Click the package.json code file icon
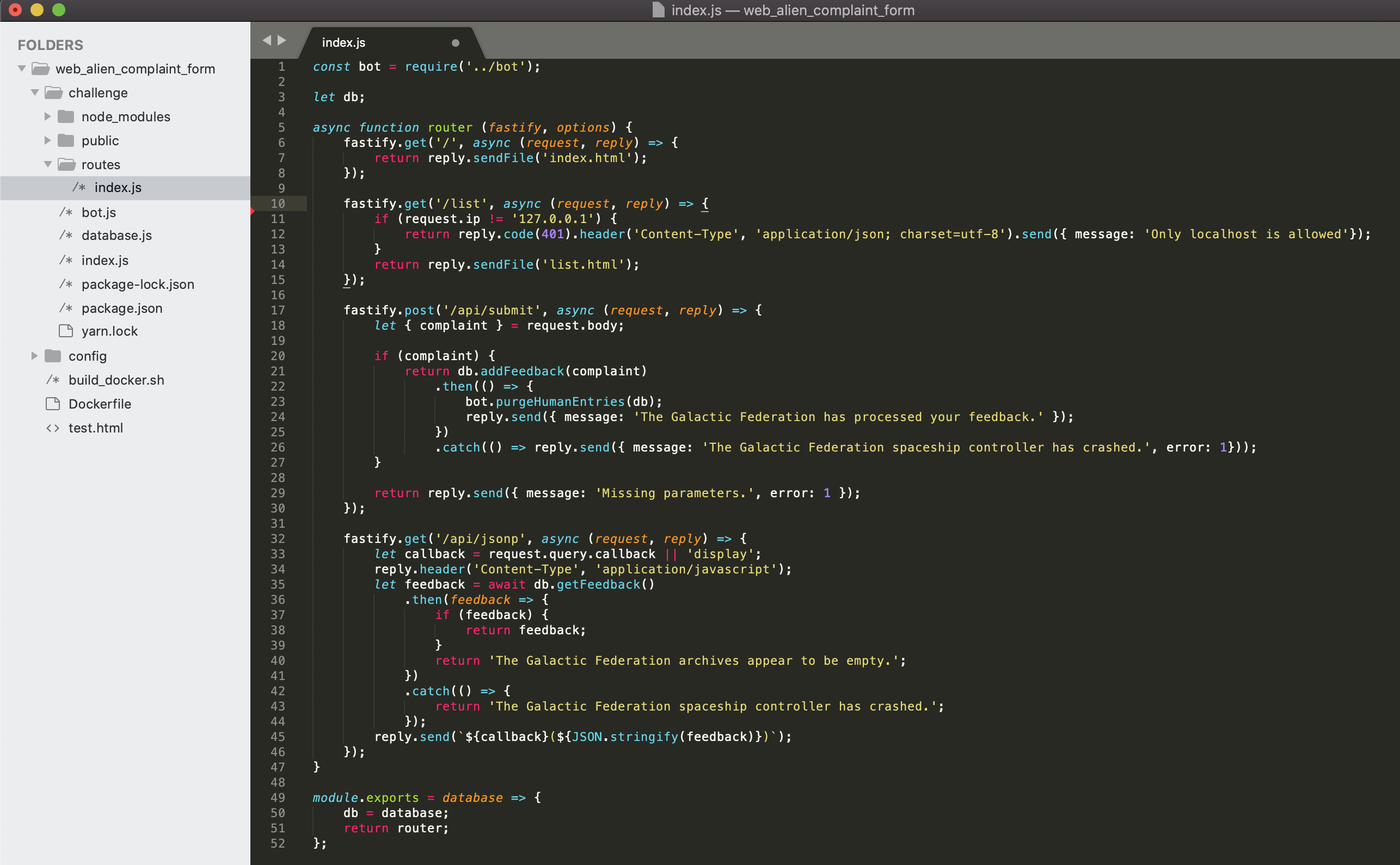The image size is (1400, 865). pos(66,308)
